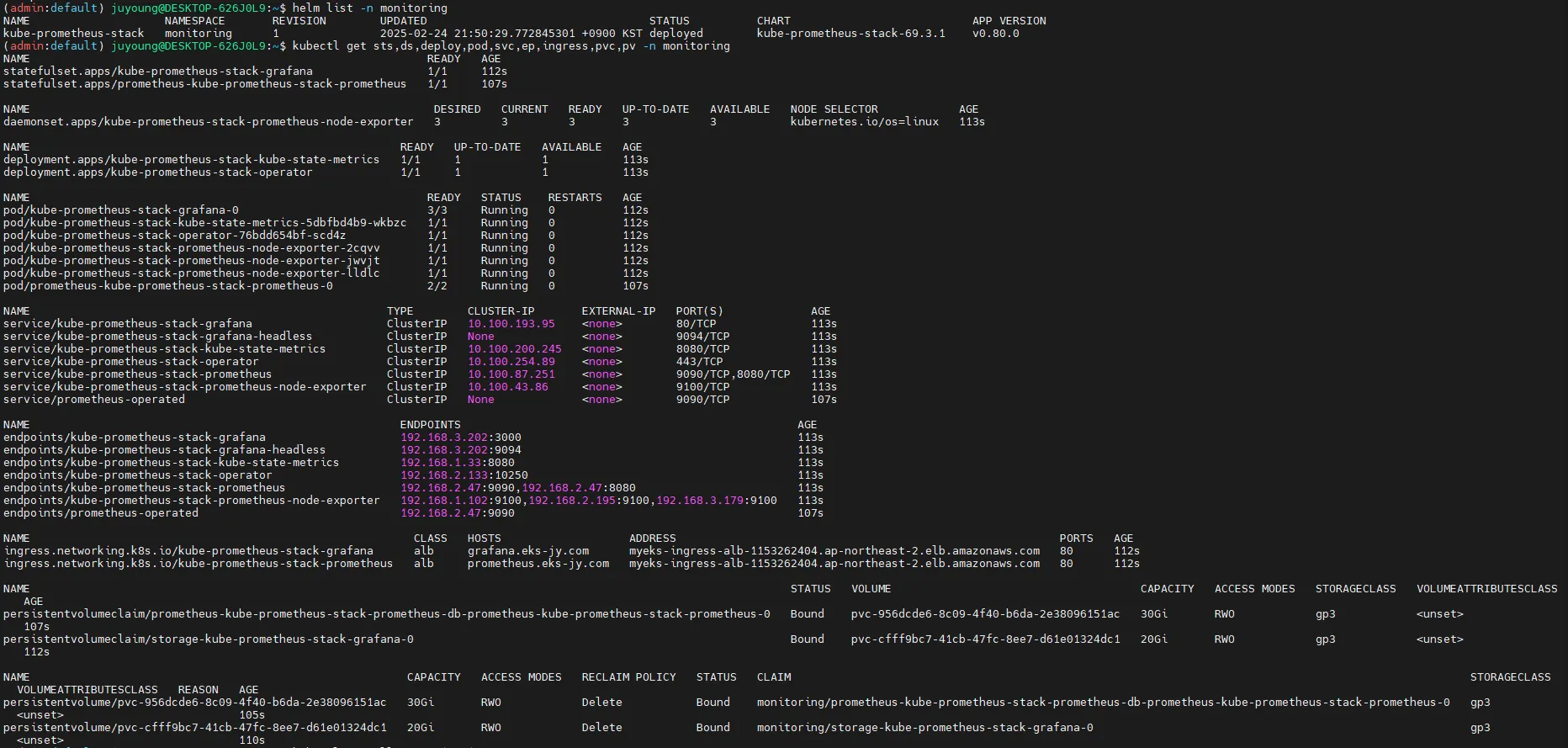1568x748 pixels.
Task: Click port 443/TCP of operator service
Action: [700, 362]
